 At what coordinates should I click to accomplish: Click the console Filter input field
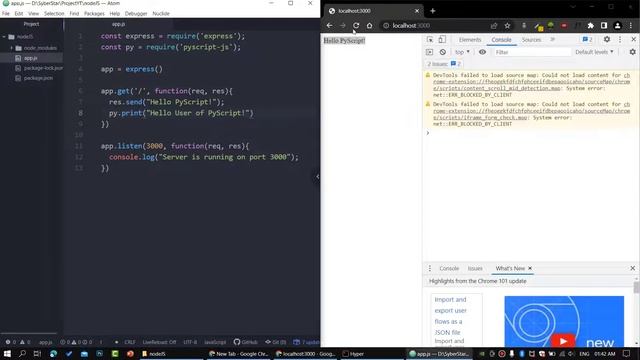click(x=532, y=52)
